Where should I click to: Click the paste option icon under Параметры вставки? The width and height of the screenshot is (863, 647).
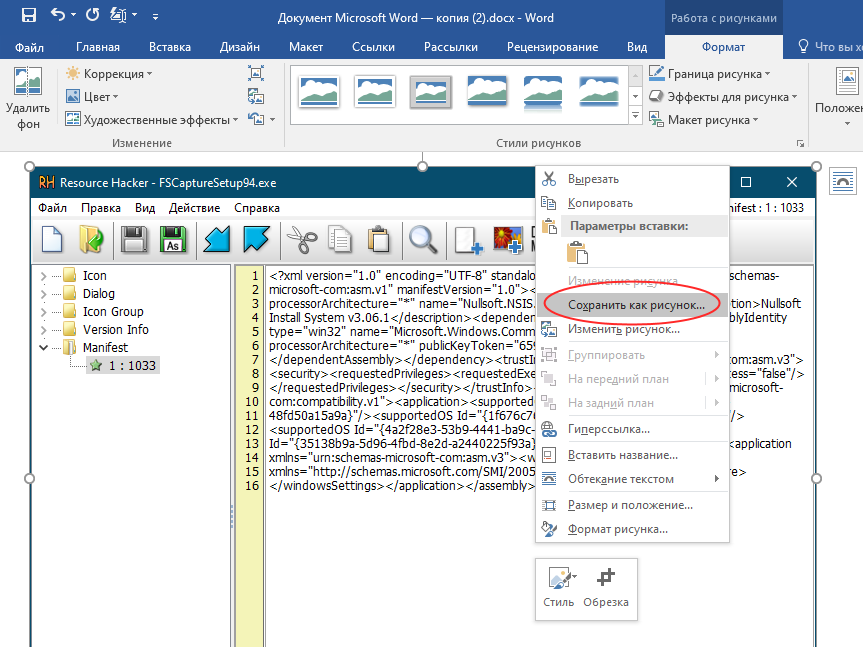[577, 253]
